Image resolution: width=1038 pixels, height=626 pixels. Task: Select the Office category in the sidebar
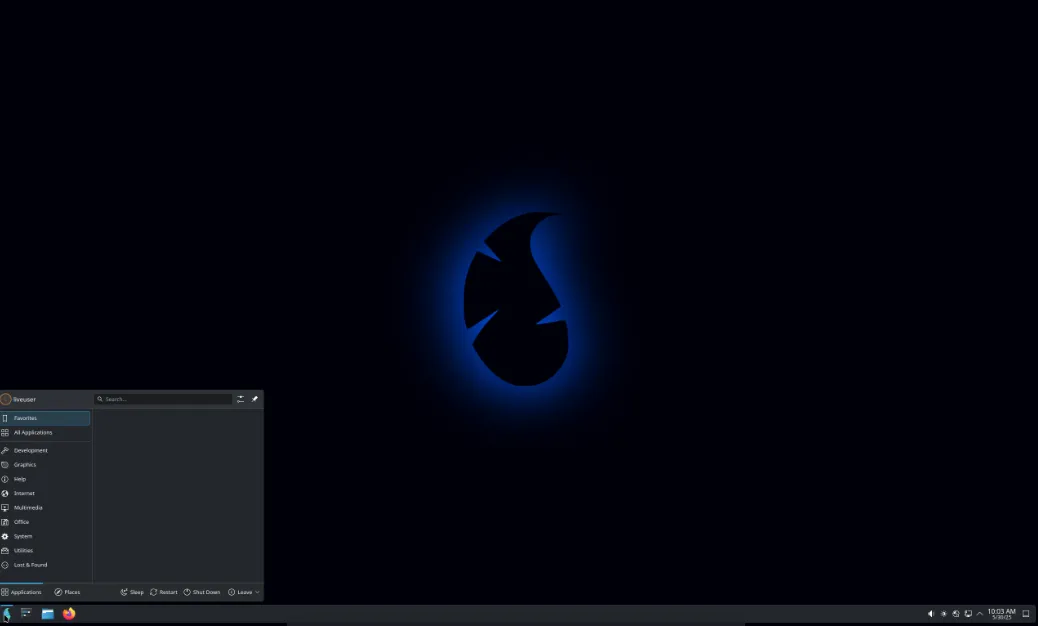(x=20, y=521)
